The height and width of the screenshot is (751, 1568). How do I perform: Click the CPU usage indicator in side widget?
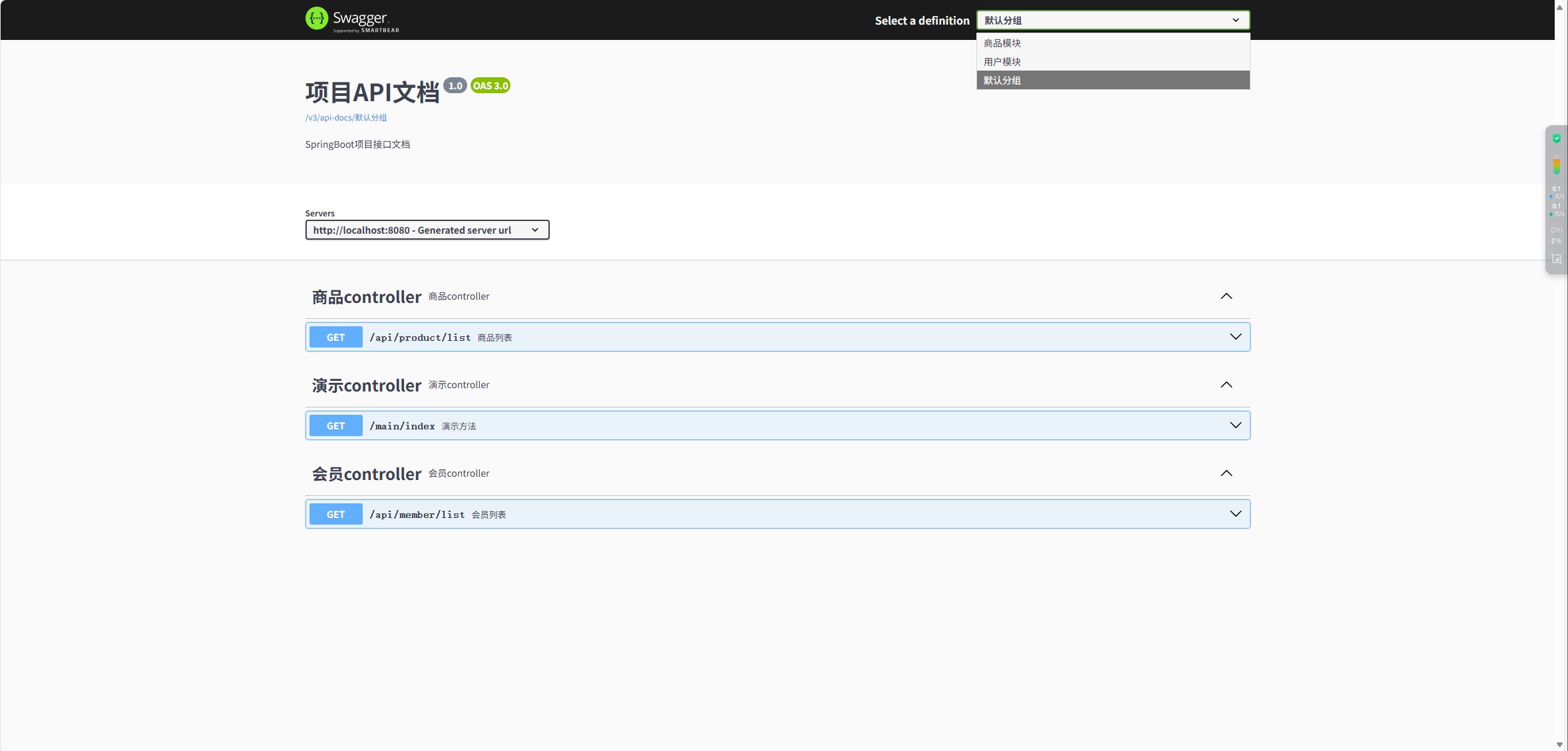[1557, 235]
